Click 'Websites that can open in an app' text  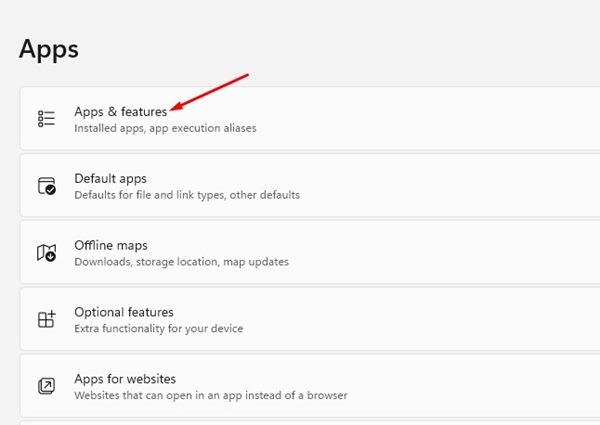point(158,395)
